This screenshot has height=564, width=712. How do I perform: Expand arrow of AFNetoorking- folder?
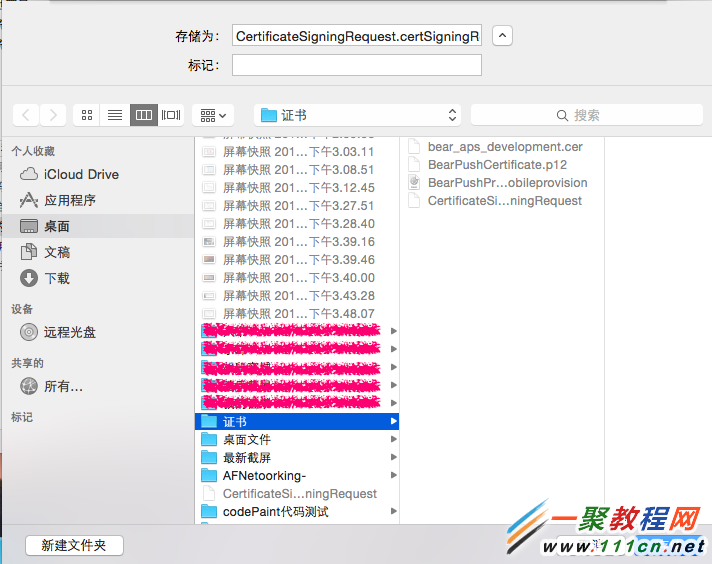pyautogui.click(x=394, y=475)
